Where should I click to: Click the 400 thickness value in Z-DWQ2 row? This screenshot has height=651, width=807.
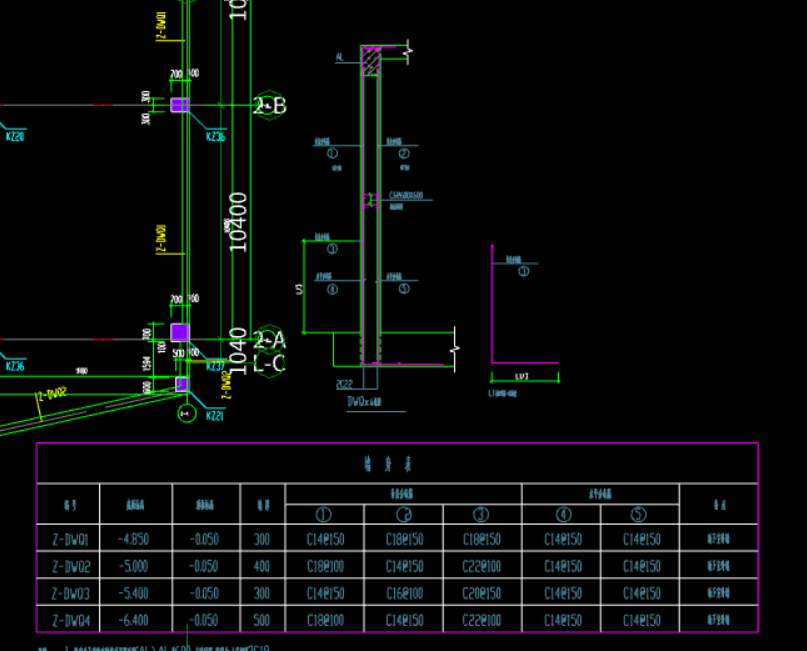[261, 566]
